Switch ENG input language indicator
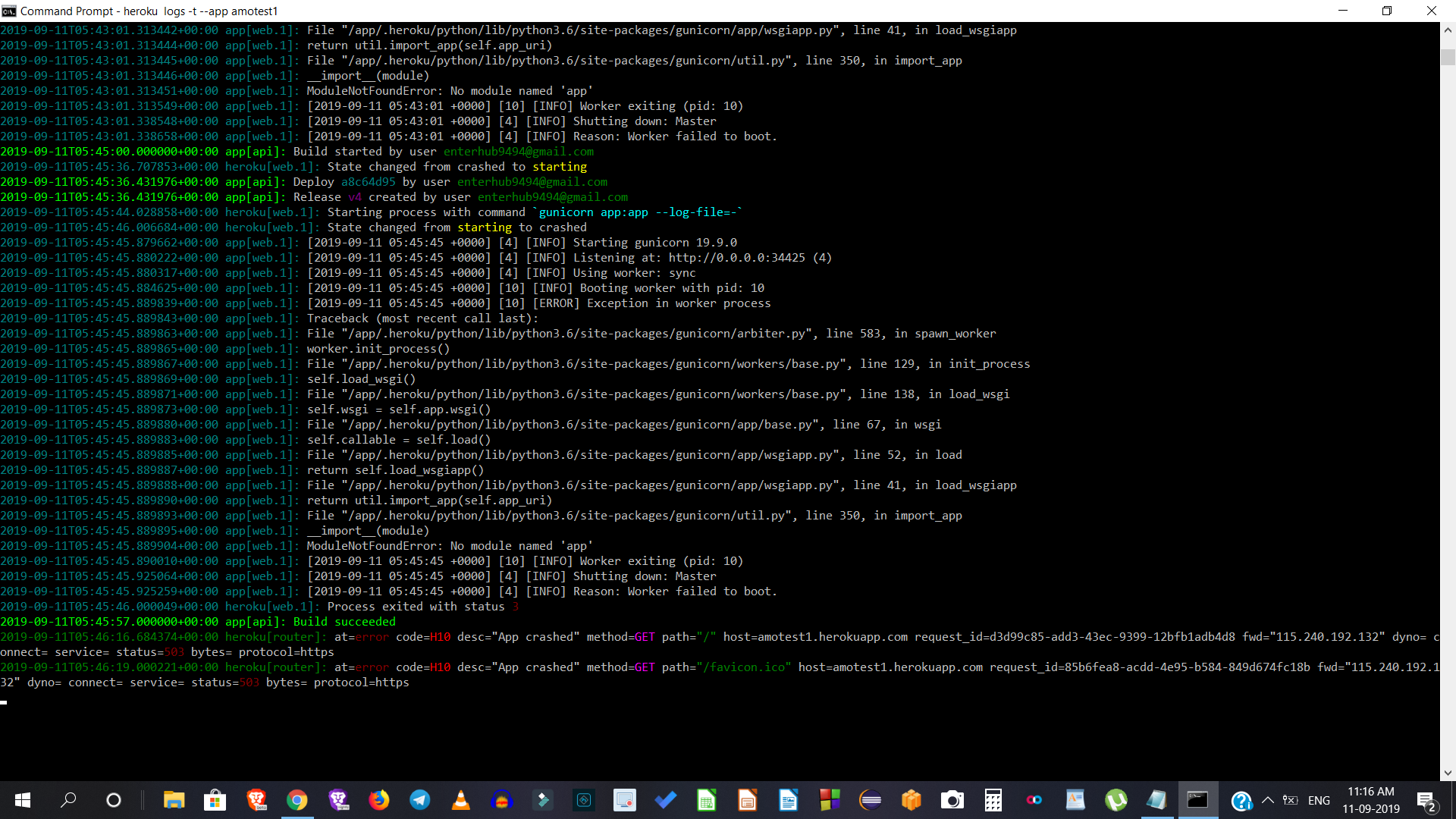Screen dimensions: 1456x819 (1319, 800)
